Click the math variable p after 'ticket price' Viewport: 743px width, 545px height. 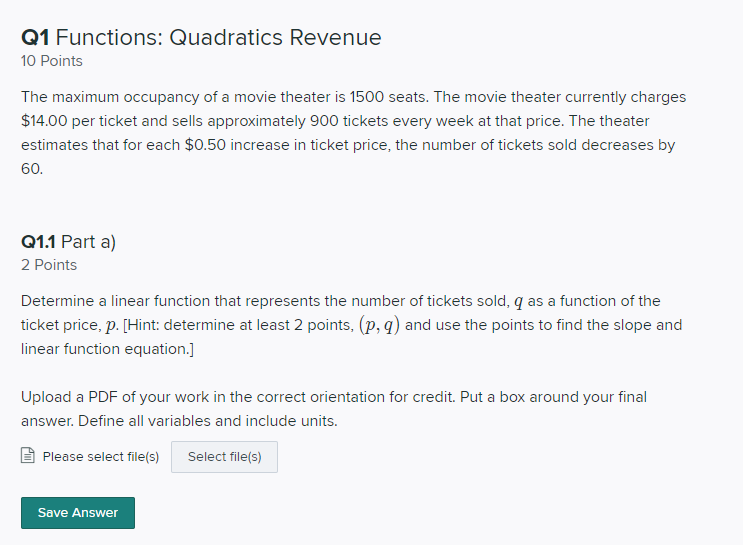[110, 326]
